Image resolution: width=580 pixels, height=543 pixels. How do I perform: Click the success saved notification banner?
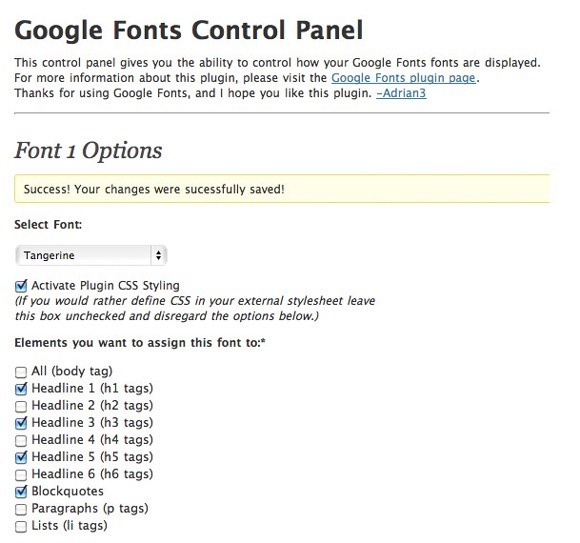coord(282,189)
